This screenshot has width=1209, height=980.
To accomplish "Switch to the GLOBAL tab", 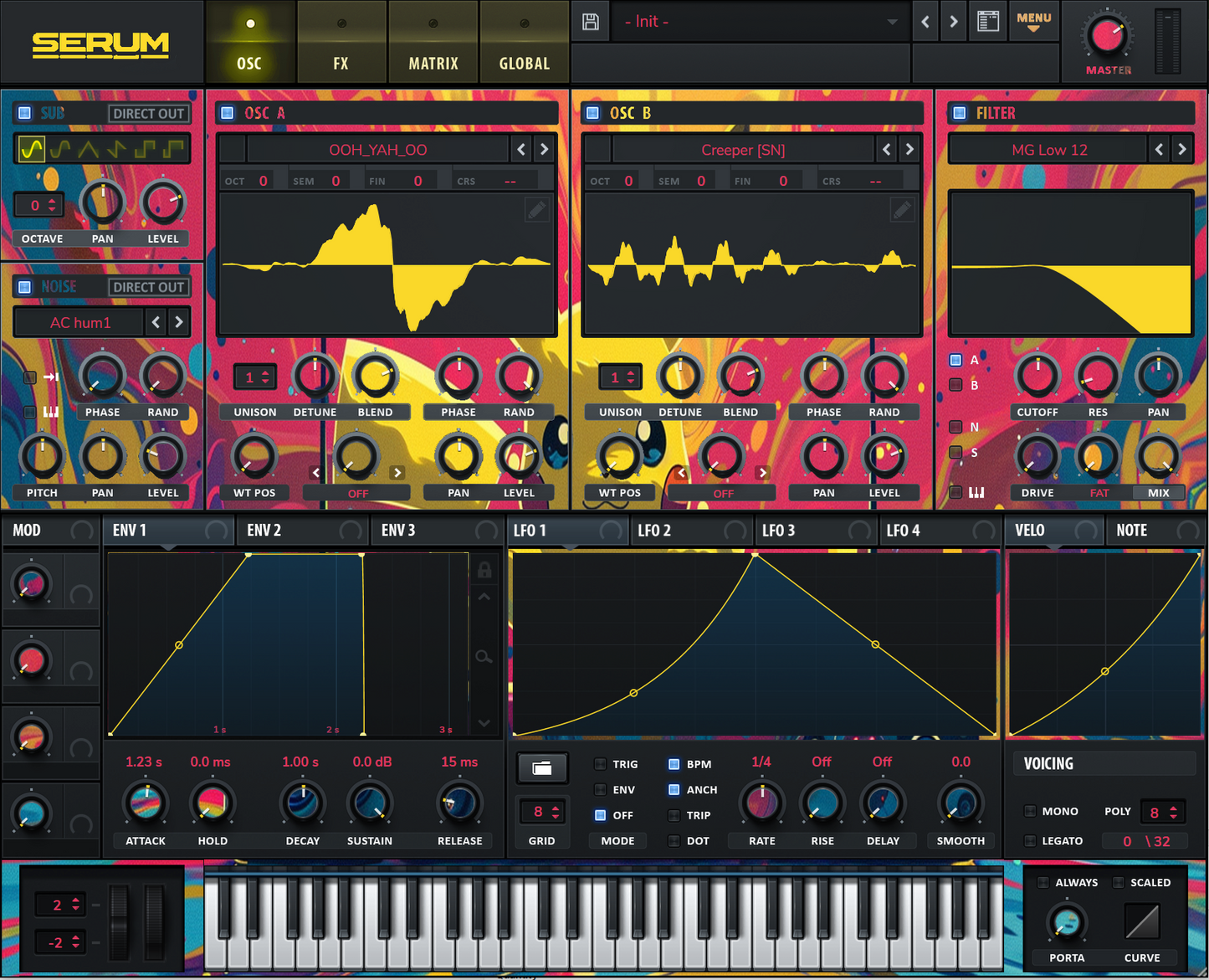I will 525,42.
